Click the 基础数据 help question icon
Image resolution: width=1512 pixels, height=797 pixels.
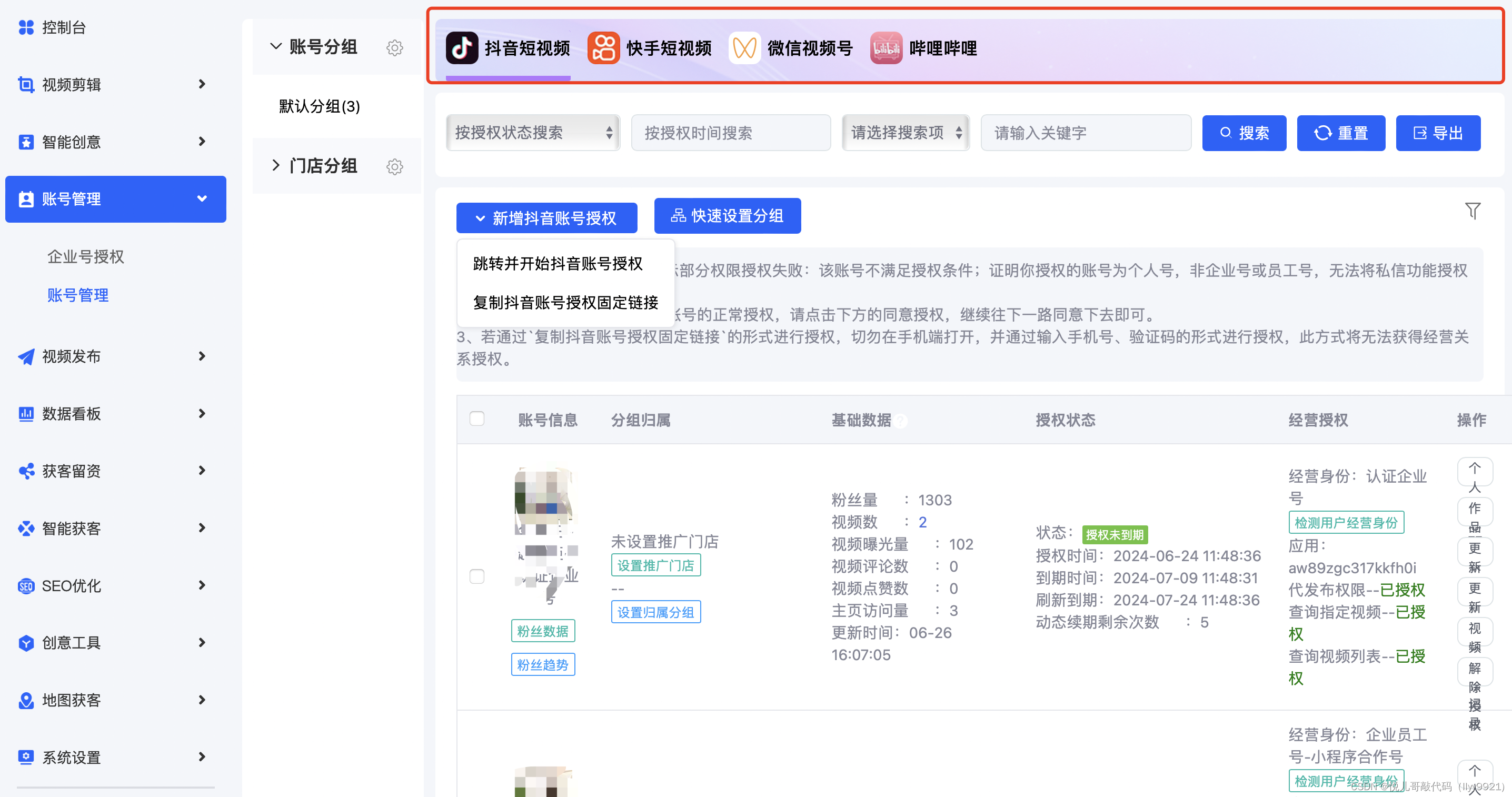coord(900,421)
